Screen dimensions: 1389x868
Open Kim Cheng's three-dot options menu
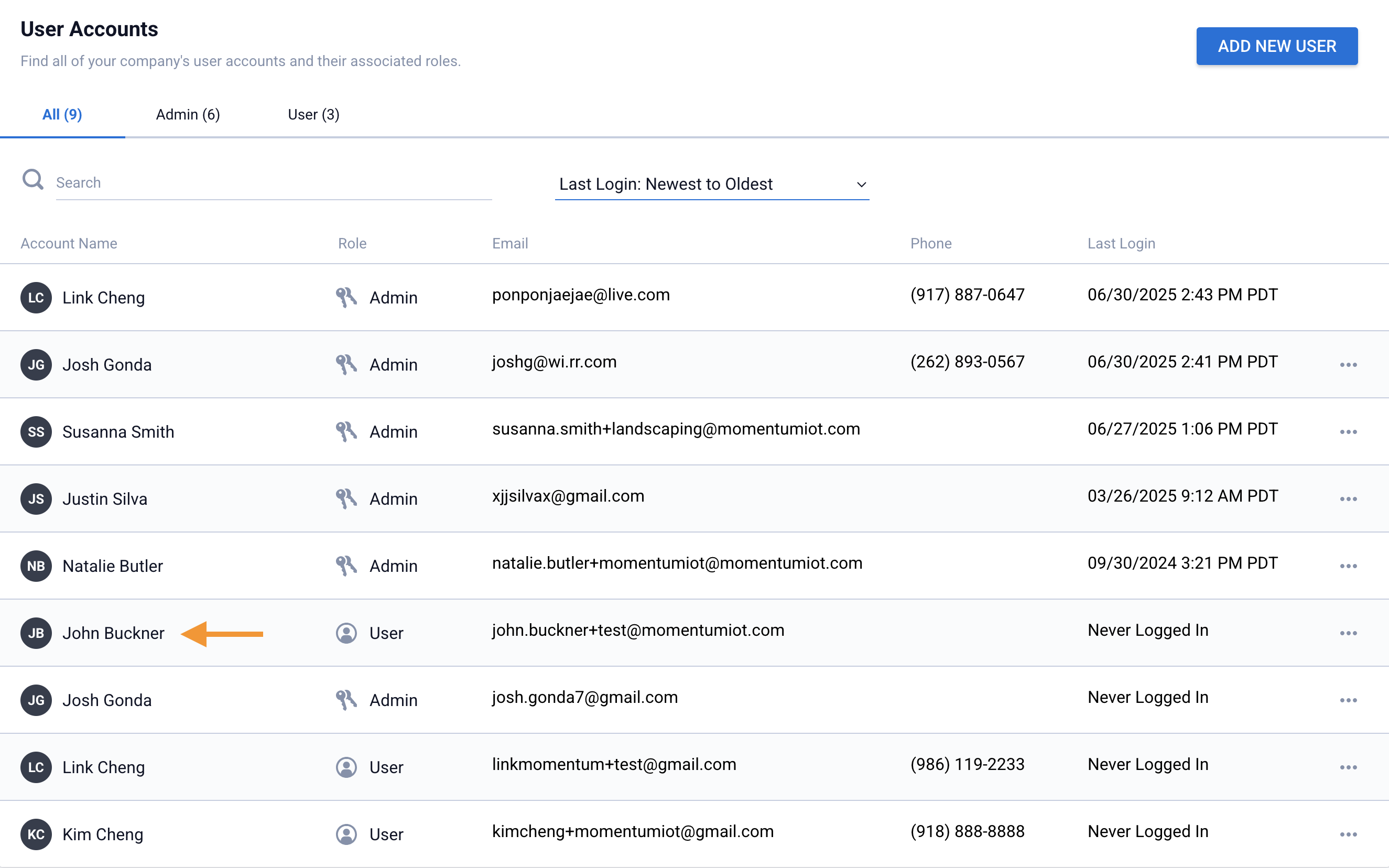point(1348,834)
